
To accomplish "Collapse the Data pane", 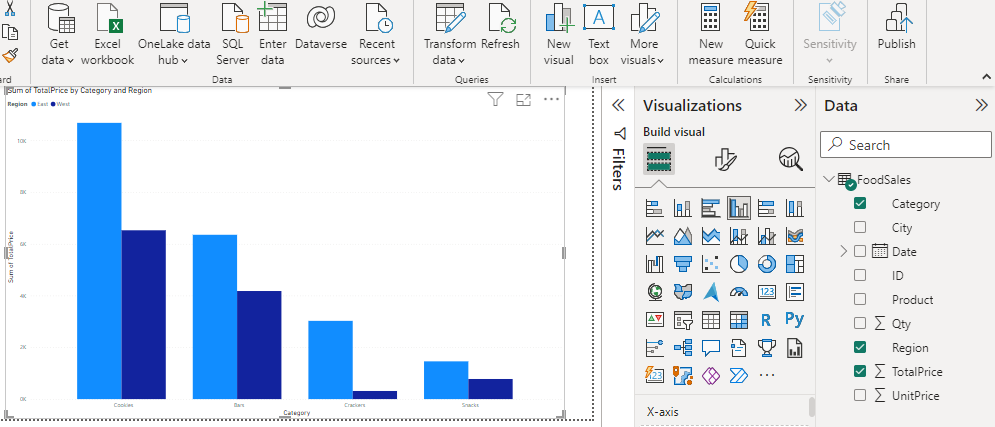I will (x=982, y=105).
